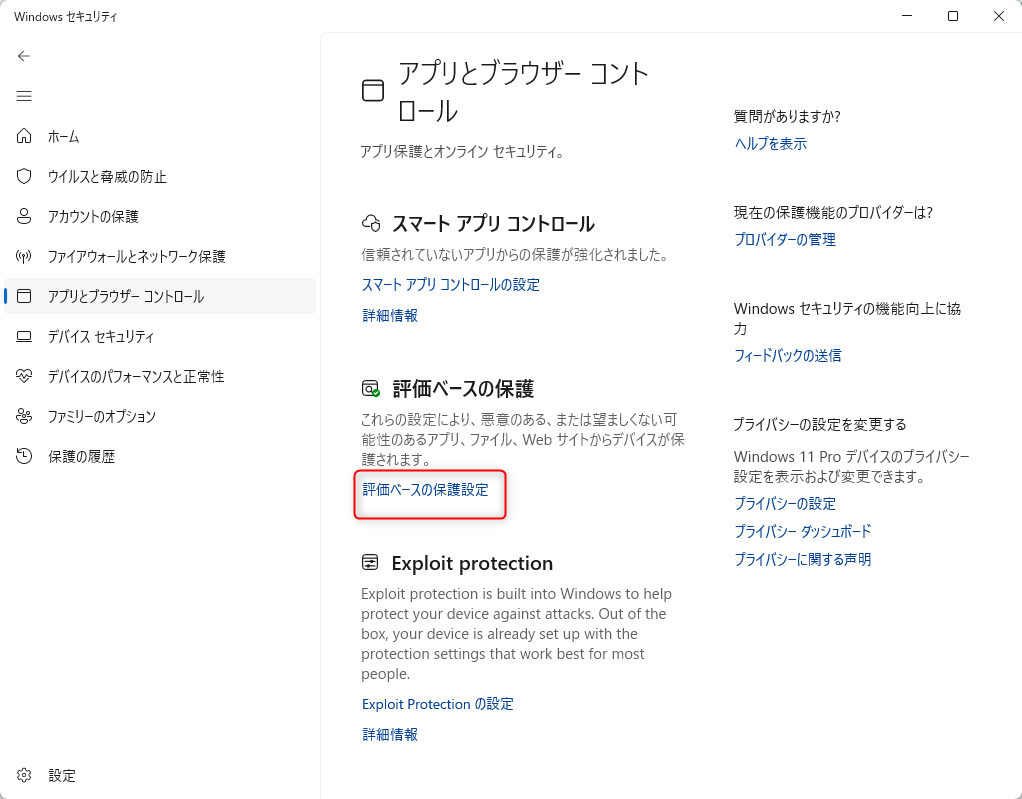Click the back arrow icon
The height and width of the screenshot is (799, 1022).
pyautogui.click(x=25, y=56)
